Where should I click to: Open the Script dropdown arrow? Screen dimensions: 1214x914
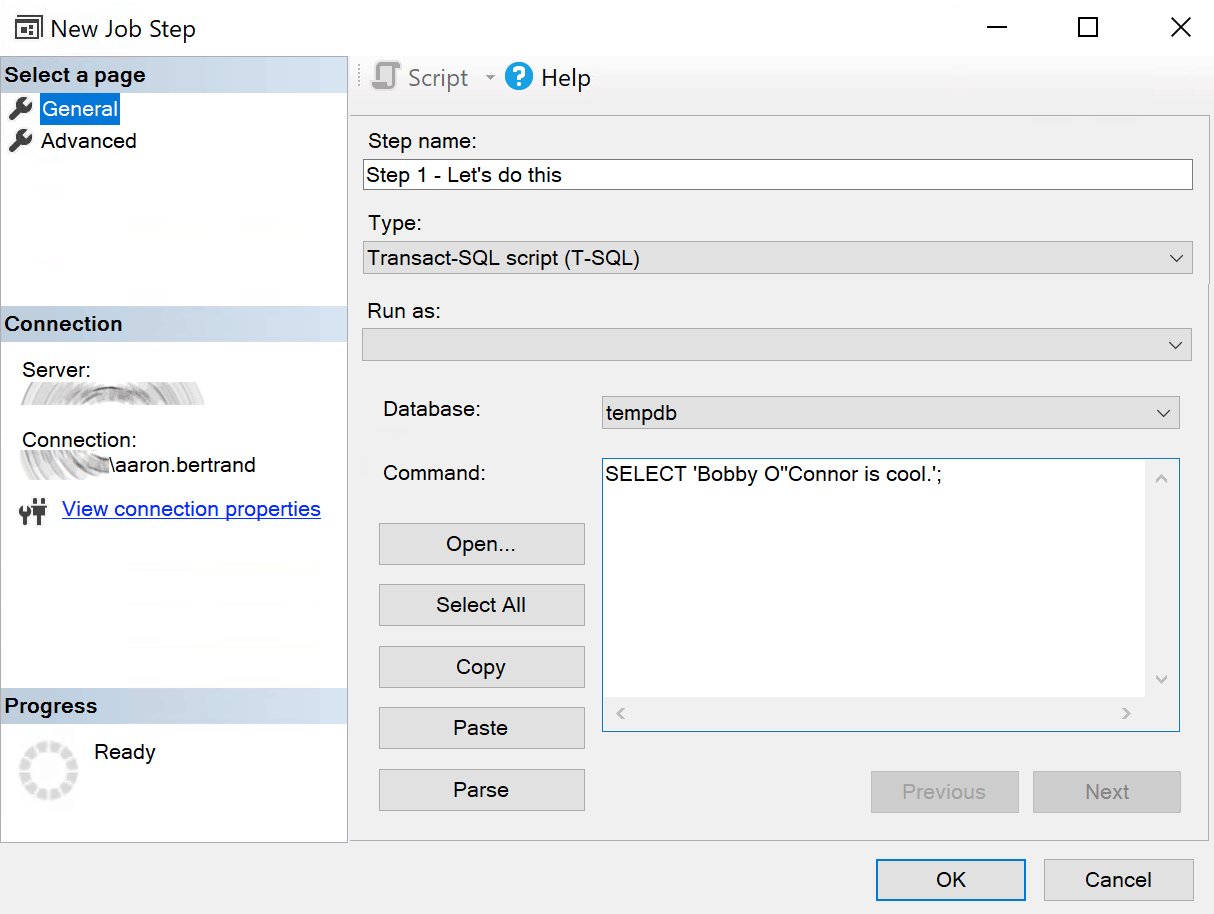pos(490,77)
